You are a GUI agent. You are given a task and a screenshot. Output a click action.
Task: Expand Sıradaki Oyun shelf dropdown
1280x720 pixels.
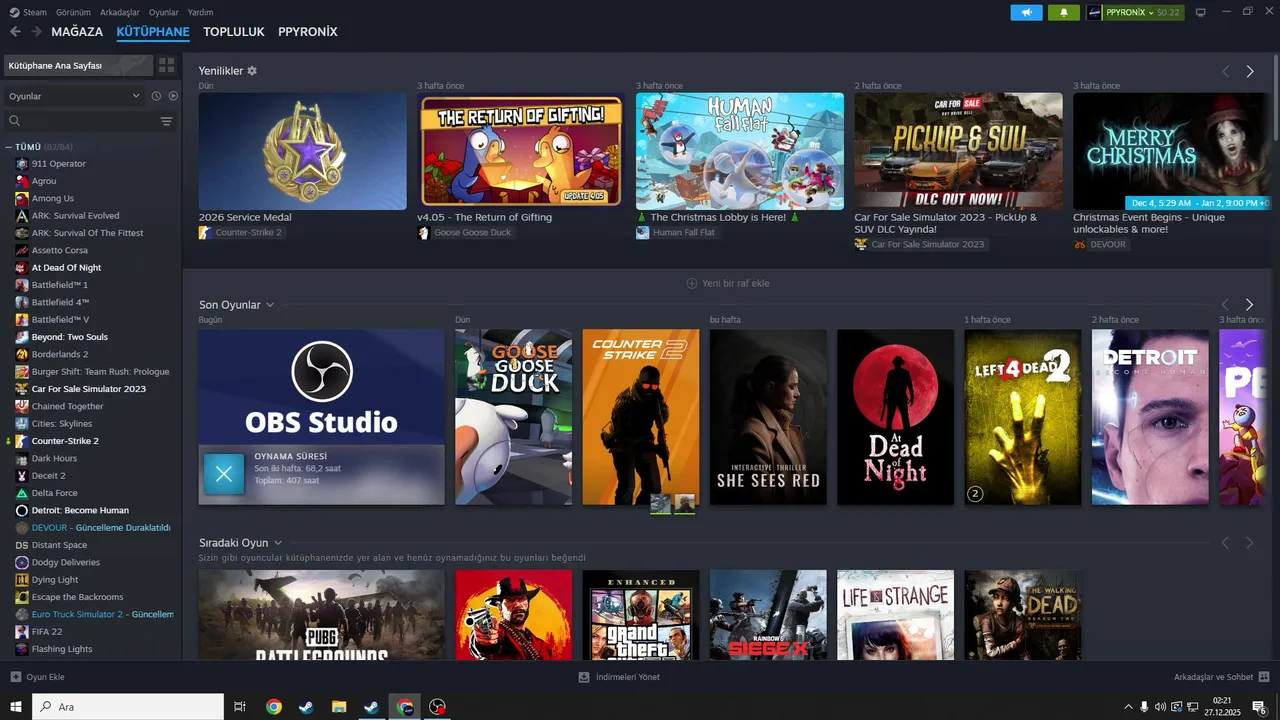[278, 543]
